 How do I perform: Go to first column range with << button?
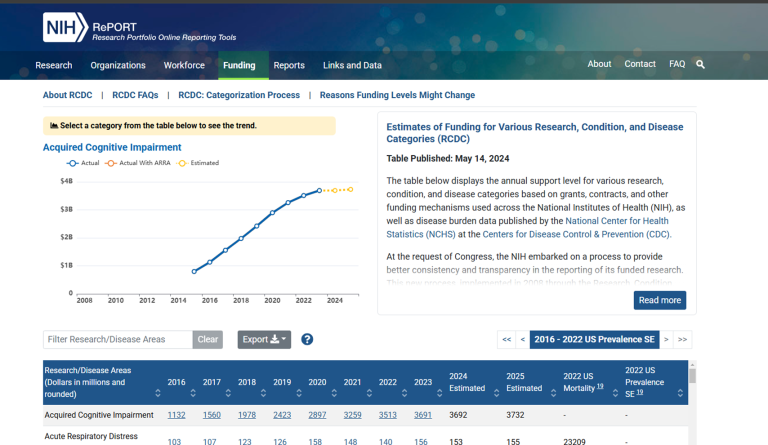(506, 339)
